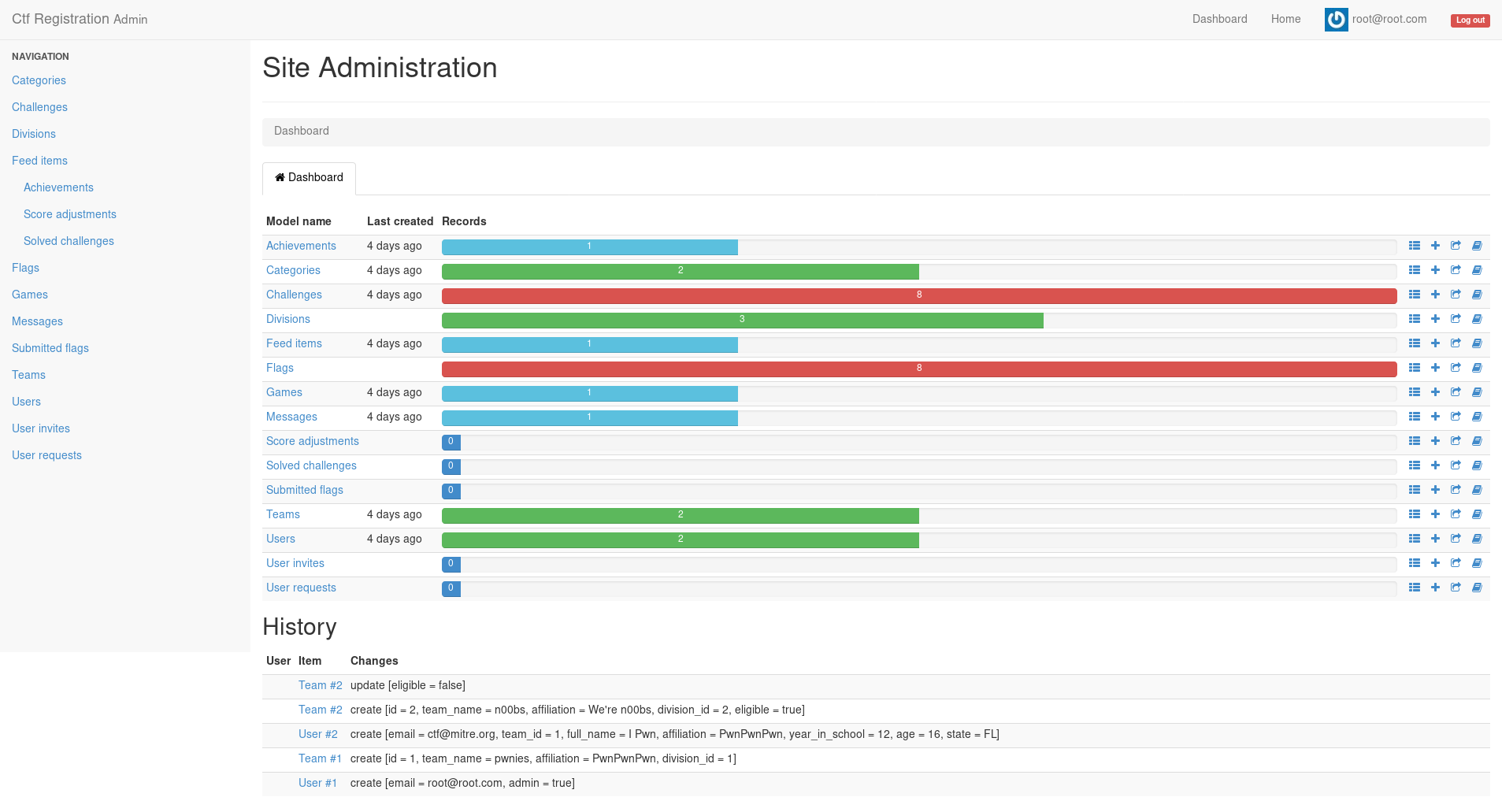Open root@root.com account link

(x=1389, y=19)
